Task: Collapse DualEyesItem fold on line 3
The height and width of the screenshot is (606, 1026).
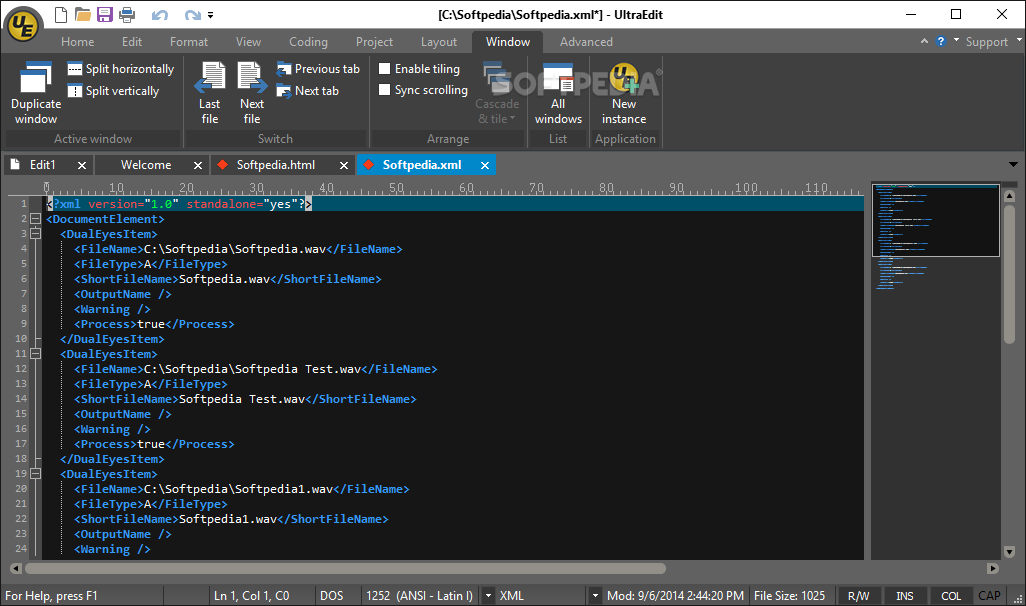Action: 35,234
